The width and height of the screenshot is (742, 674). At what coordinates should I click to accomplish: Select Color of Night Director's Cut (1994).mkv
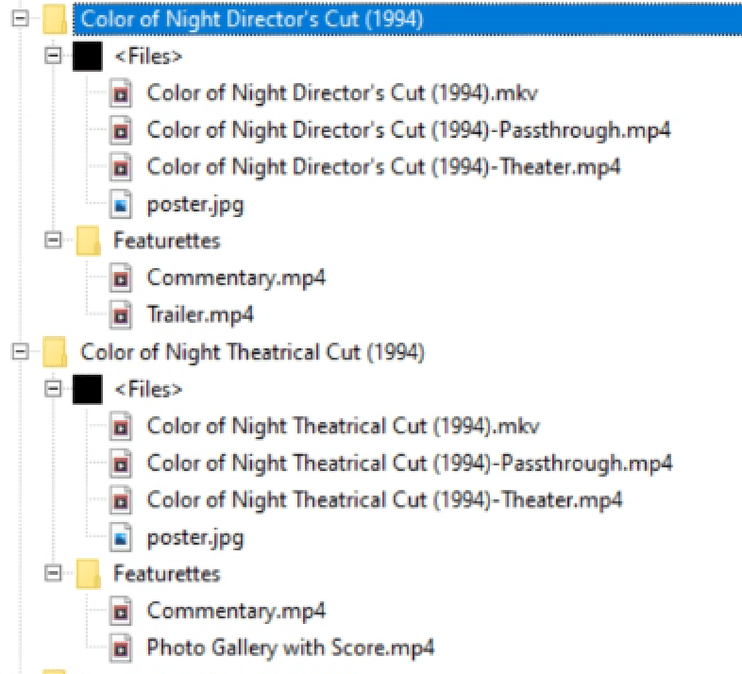342,93
